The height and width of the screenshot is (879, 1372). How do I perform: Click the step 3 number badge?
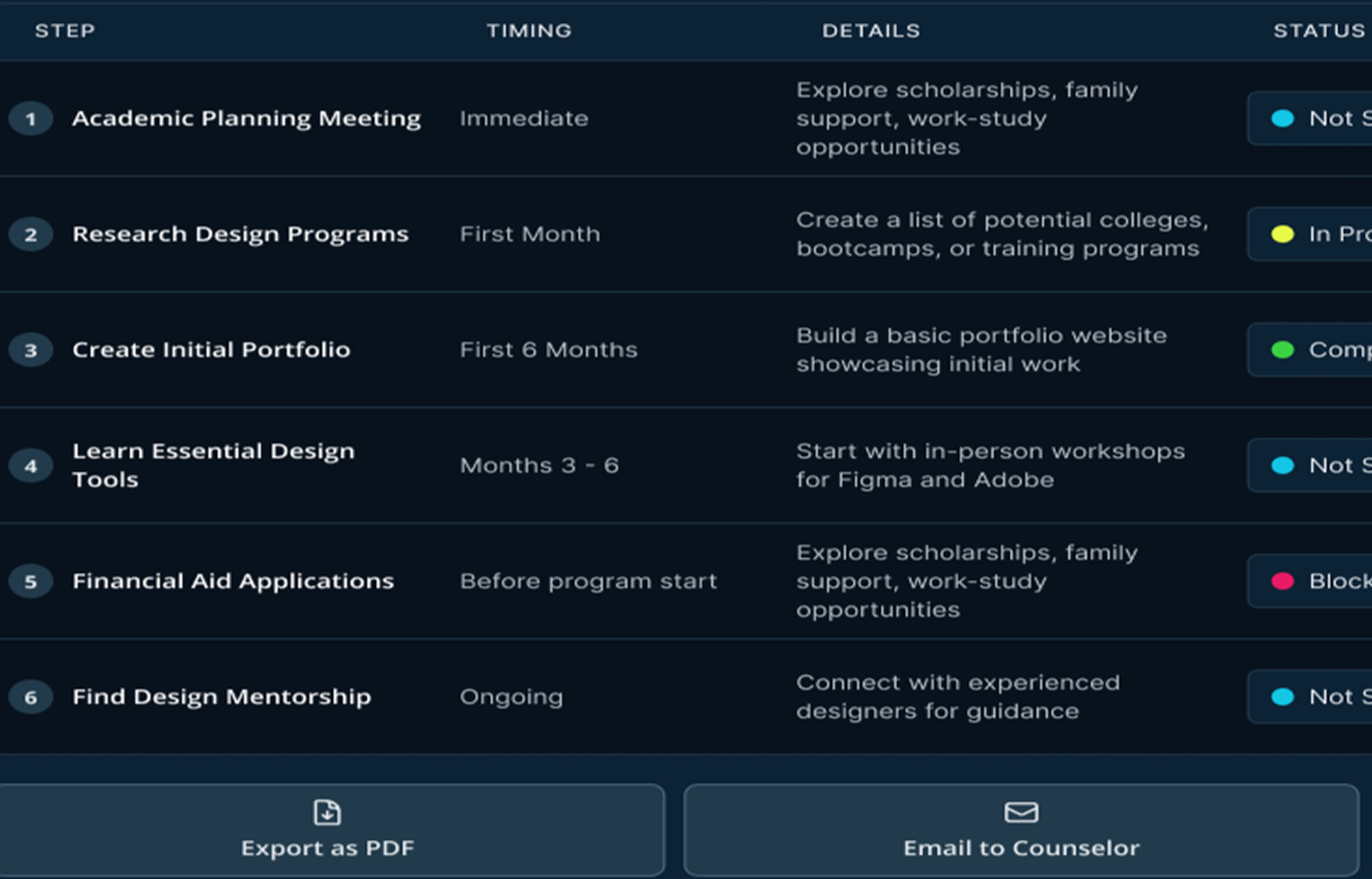[31, 350]
